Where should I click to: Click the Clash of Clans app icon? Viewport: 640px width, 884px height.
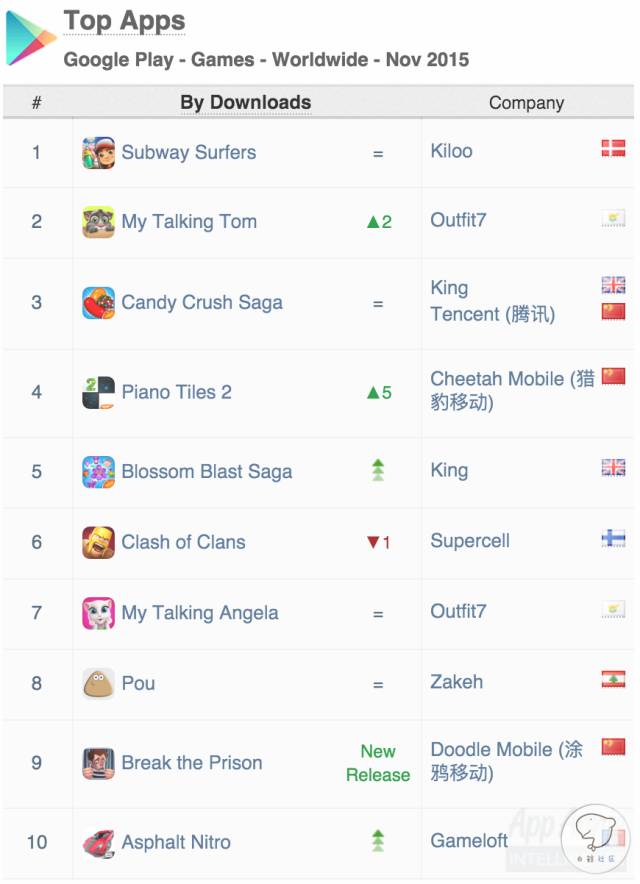pyautogui.click(x=98, y=542)
